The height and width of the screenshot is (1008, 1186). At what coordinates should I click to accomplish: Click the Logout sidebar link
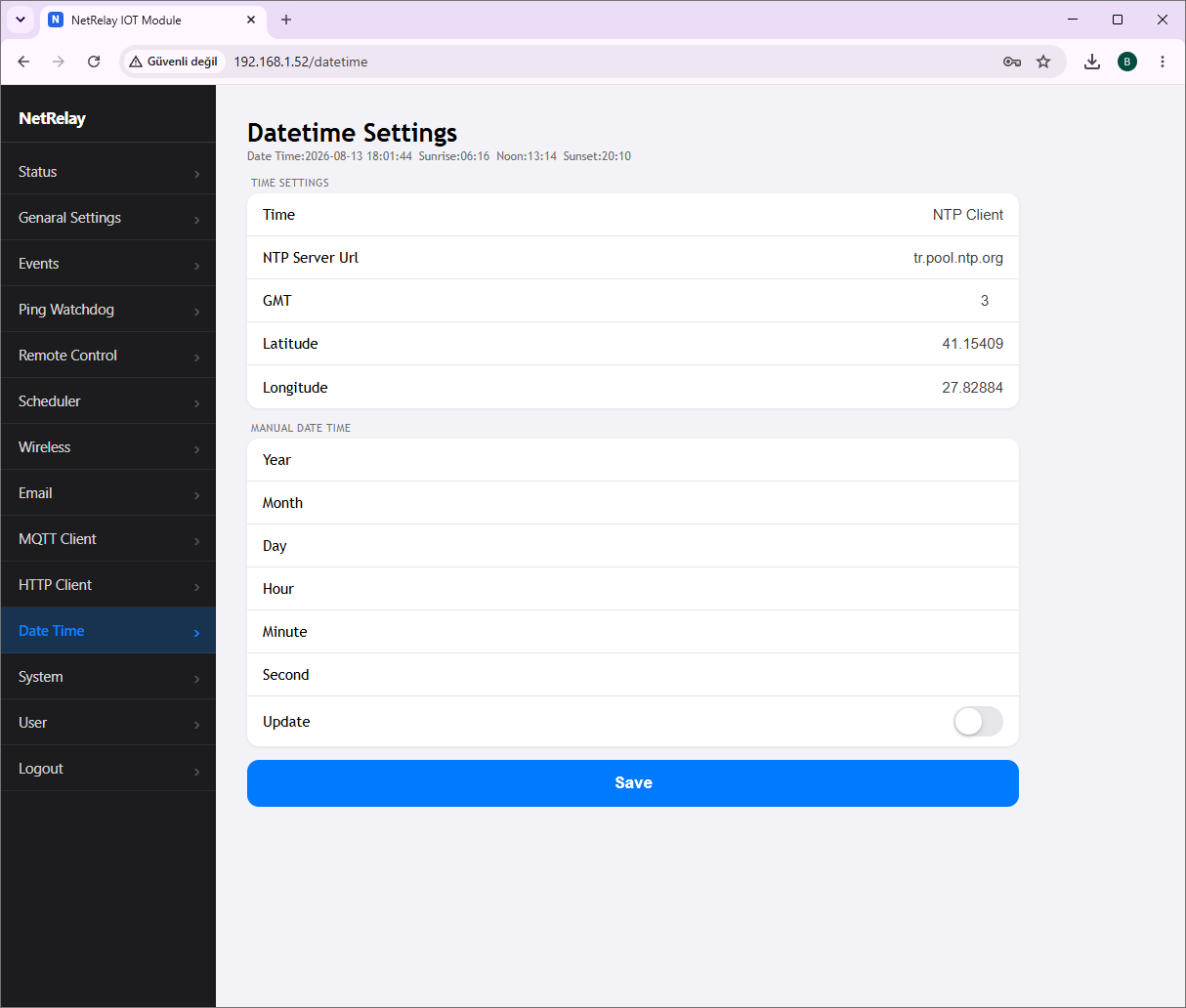point(108,769)
